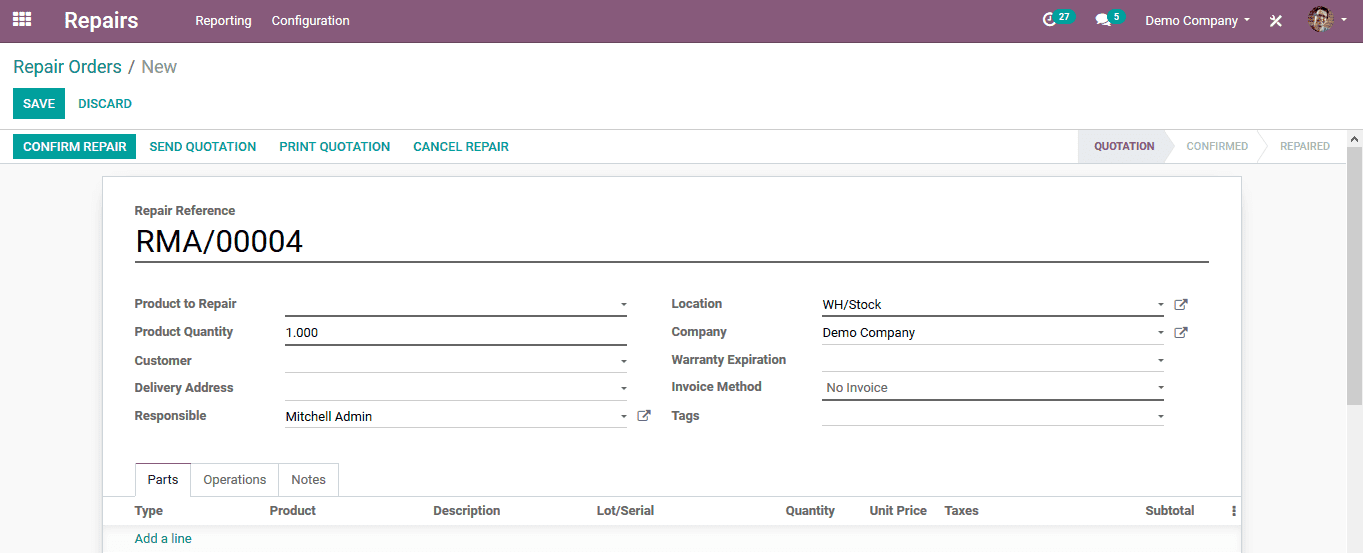The image size is (1363, 553).
Task: Open the Reporting menu
Action: click(x=223, y=20)
